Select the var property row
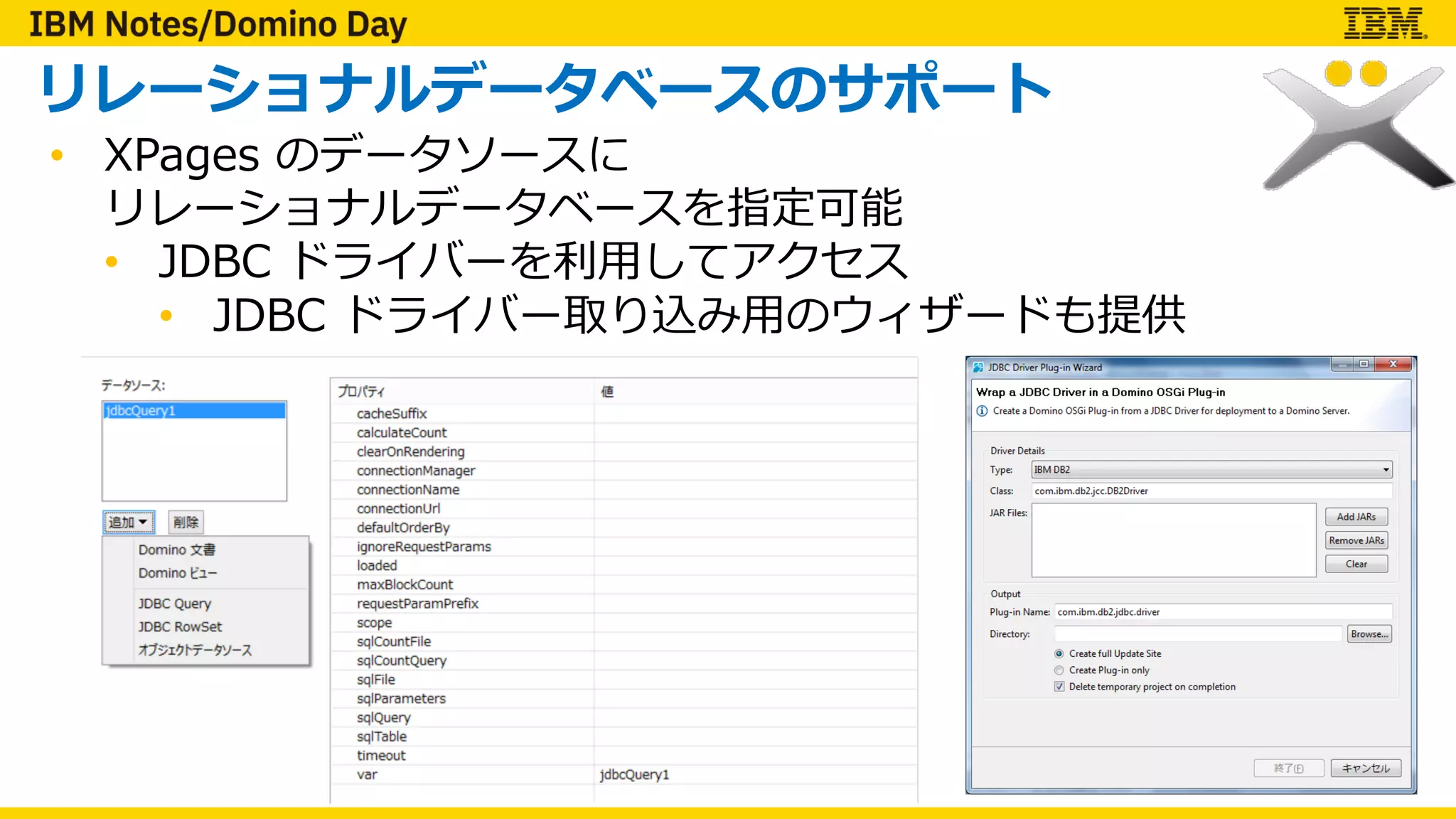 (624, 775)
